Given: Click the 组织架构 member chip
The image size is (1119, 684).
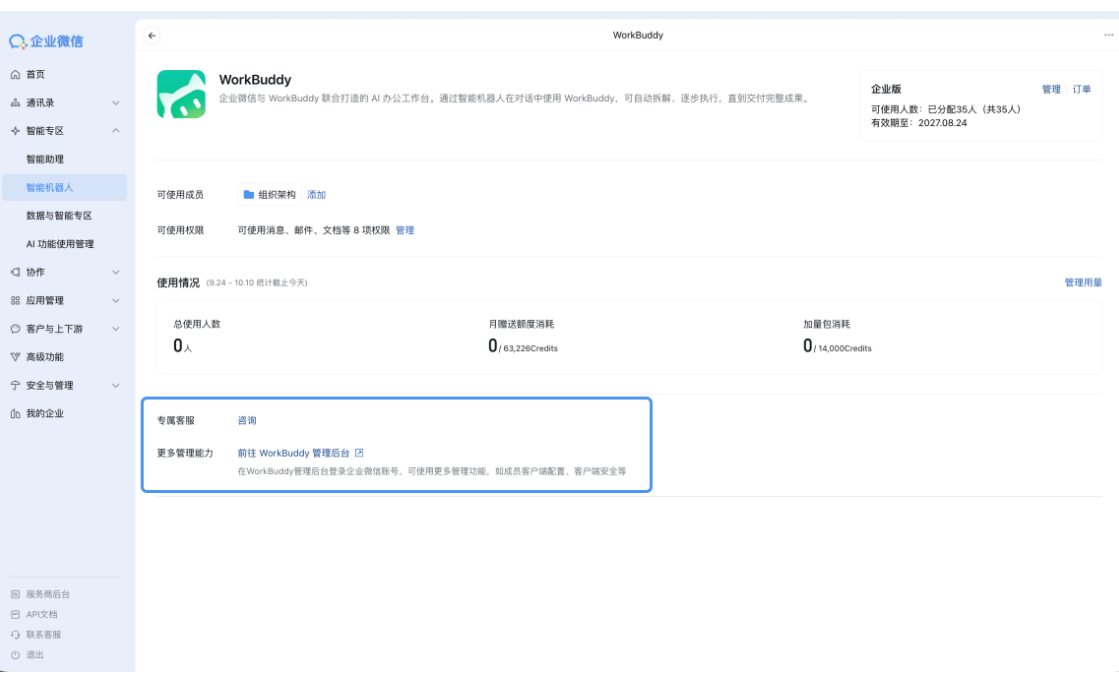Looking at the screenshot, I should point(270,194).
